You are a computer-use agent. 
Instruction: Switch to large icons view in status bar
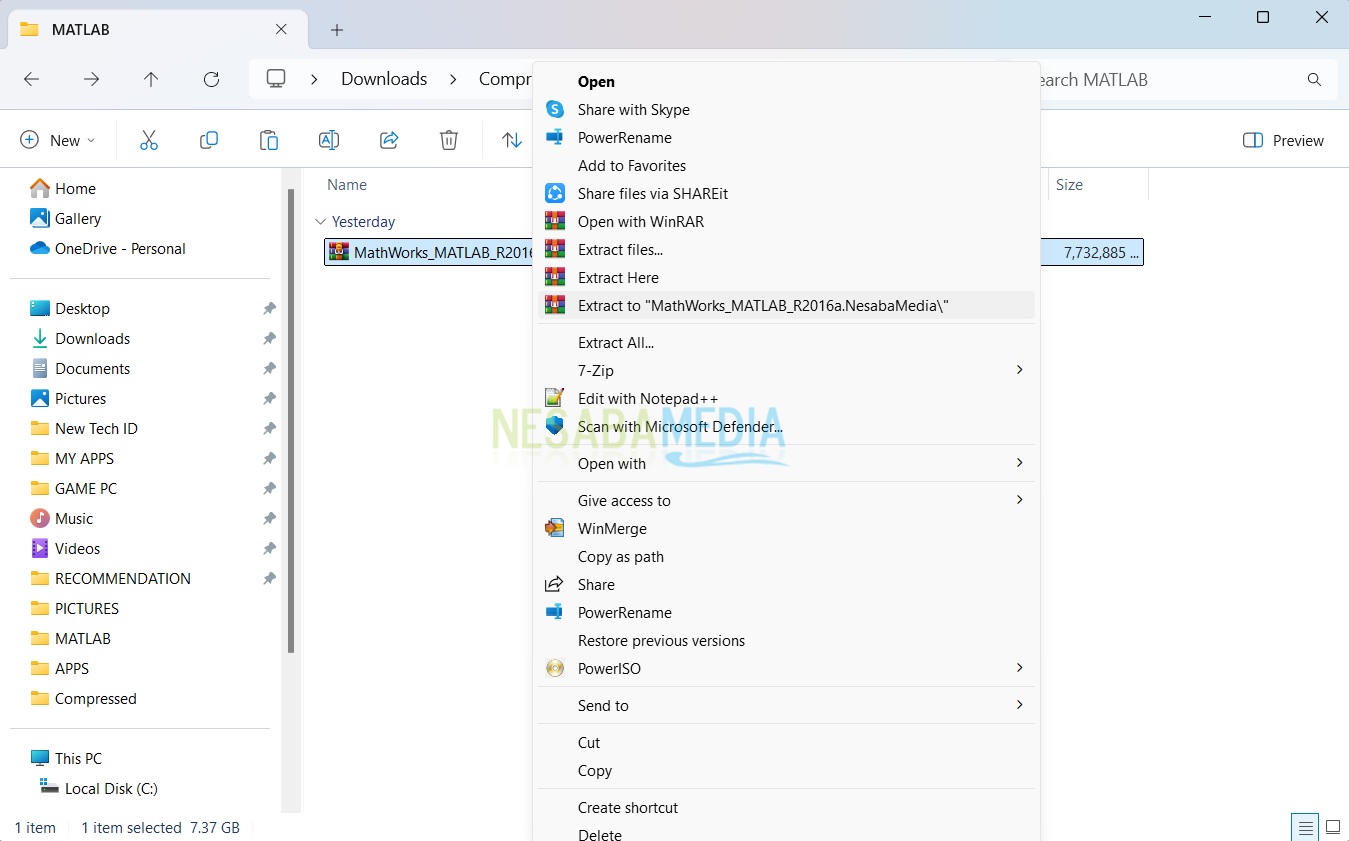pos(1333,828)
